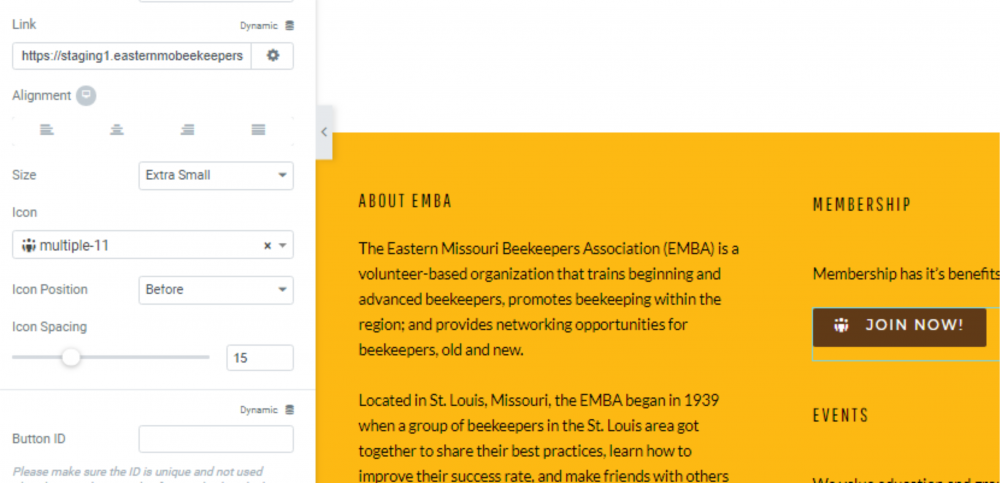Expand the Icon selector arrow
The image size is (1000, 483).
pos(283,246)
